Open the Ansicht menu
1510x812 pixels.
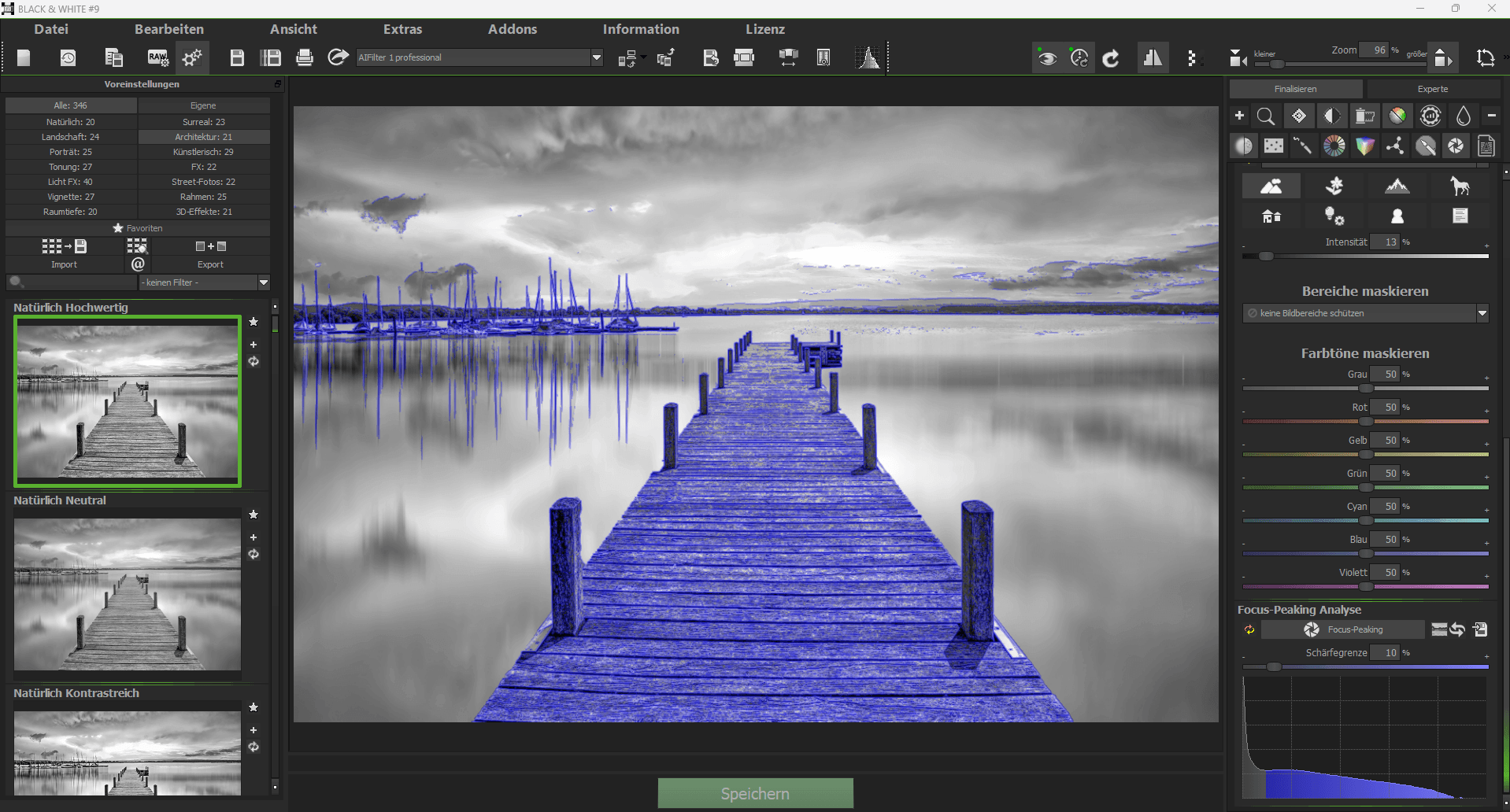point(294,29)
